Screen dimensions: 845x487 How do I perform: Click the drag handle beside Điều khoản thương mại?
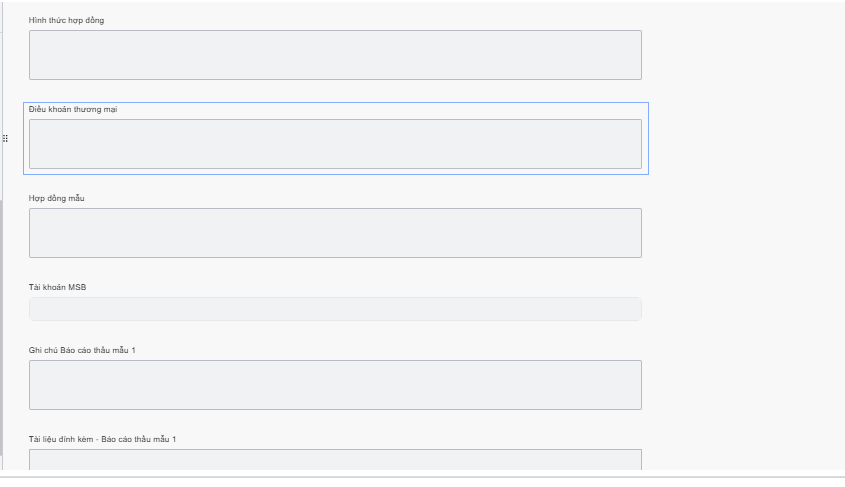pyautogui.click(x=5, y=138)
